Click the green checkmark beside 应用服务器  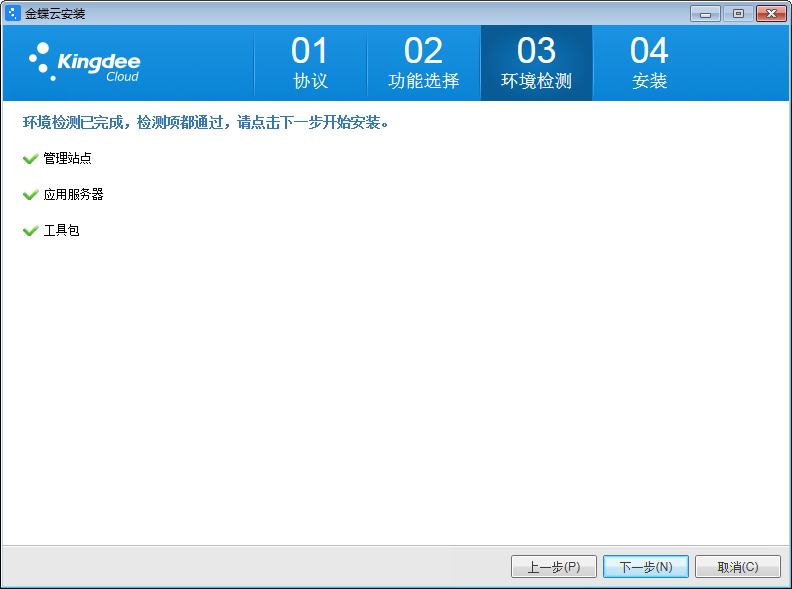(30, 194)
